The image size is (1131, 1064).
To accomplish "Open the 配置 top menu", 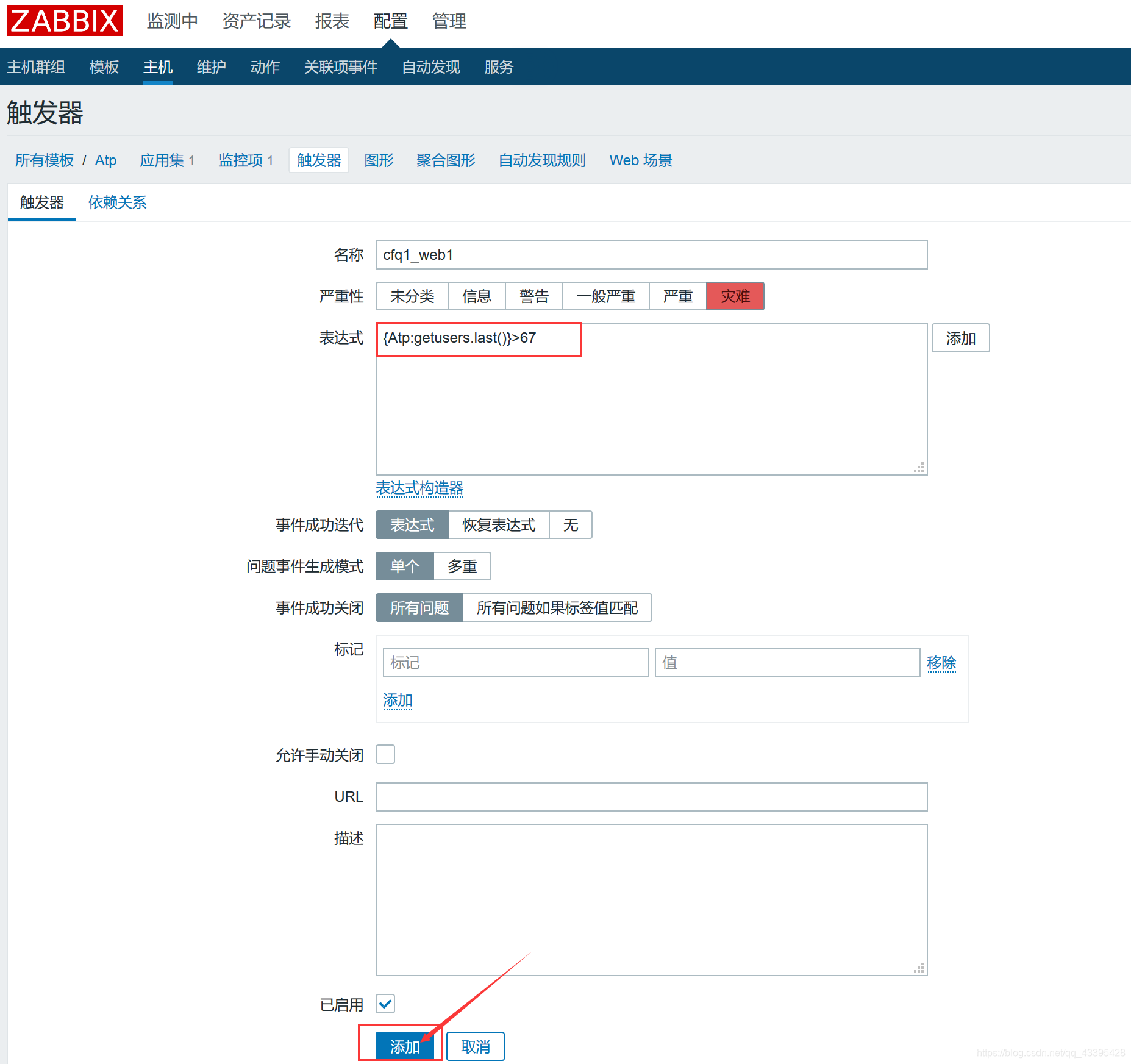I will 391,21.
